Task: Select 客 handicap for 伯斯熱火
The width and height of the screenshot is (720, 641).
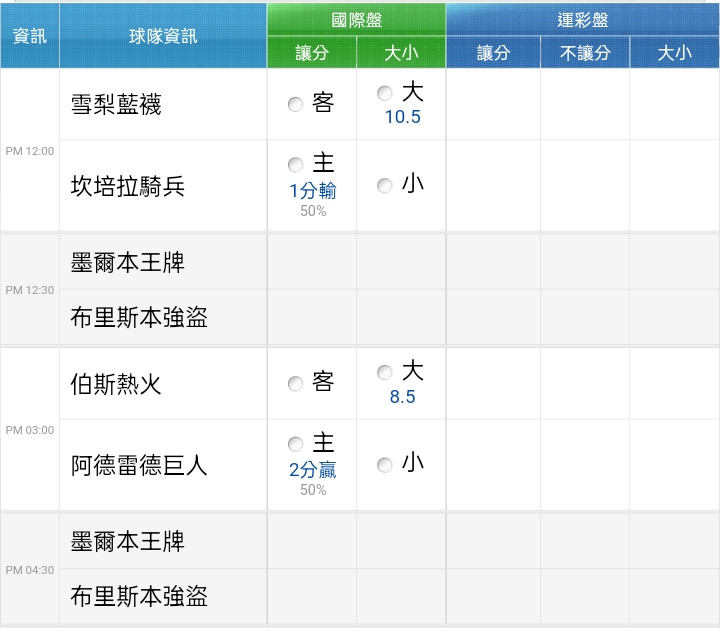Action: coord(295,383)
